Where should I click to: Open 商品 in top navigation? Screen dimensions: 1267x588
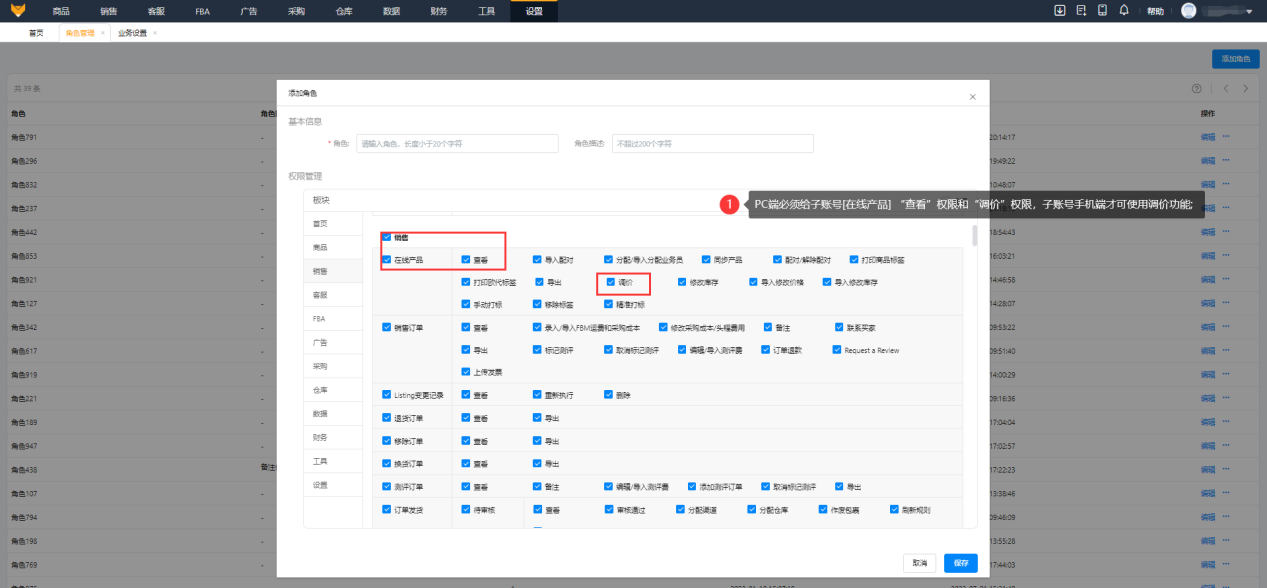point(61,11)
